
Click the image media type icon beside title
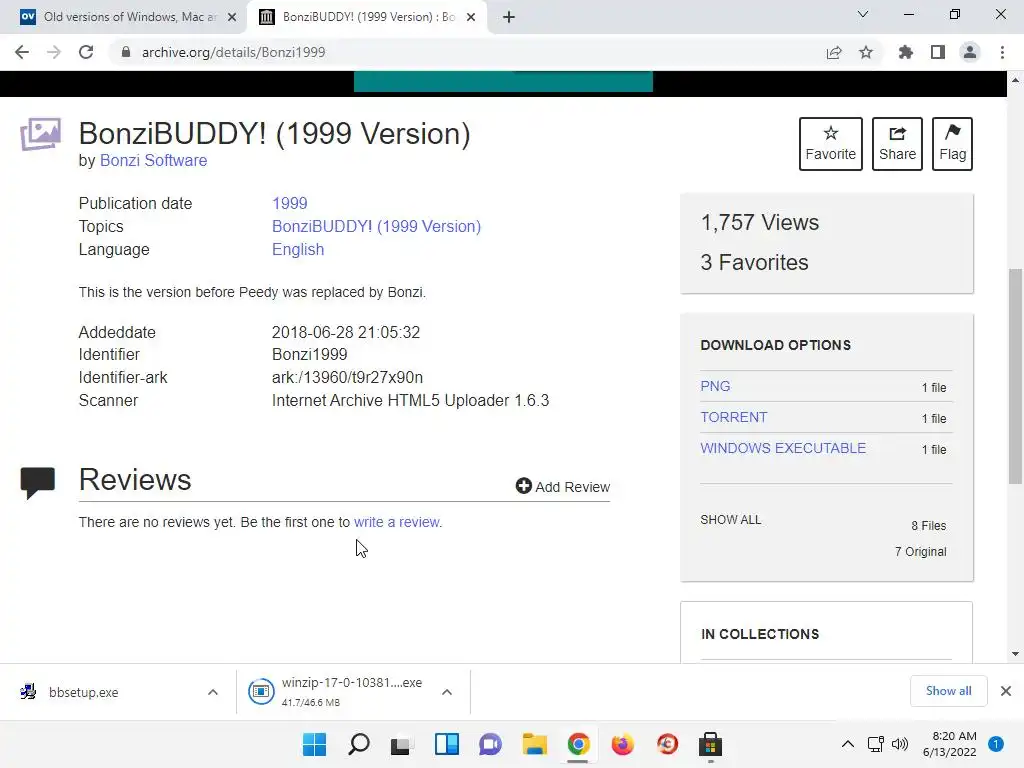[40, 135]
